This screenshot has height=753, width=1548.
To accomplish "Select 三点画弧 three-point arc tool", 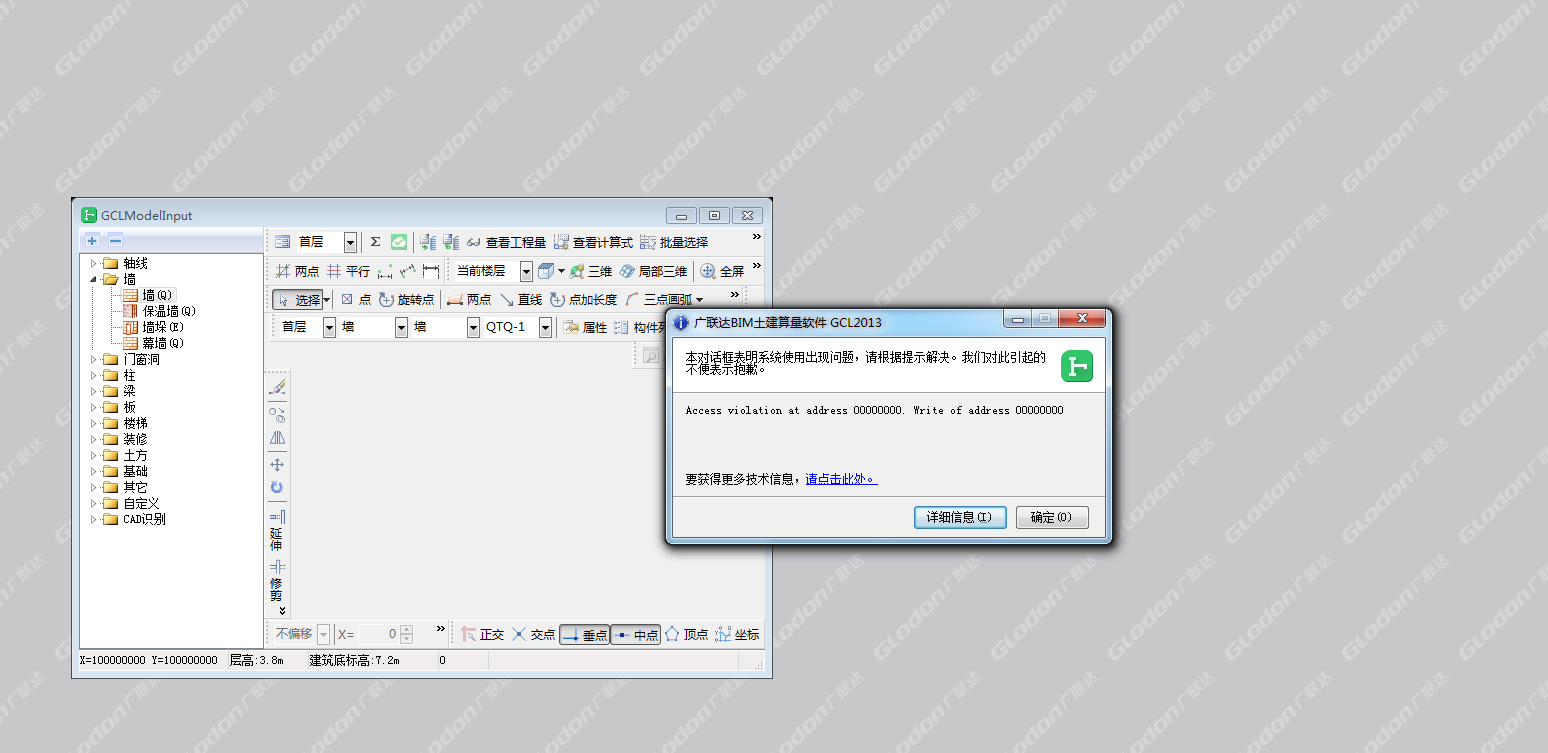I will (658, 299).
